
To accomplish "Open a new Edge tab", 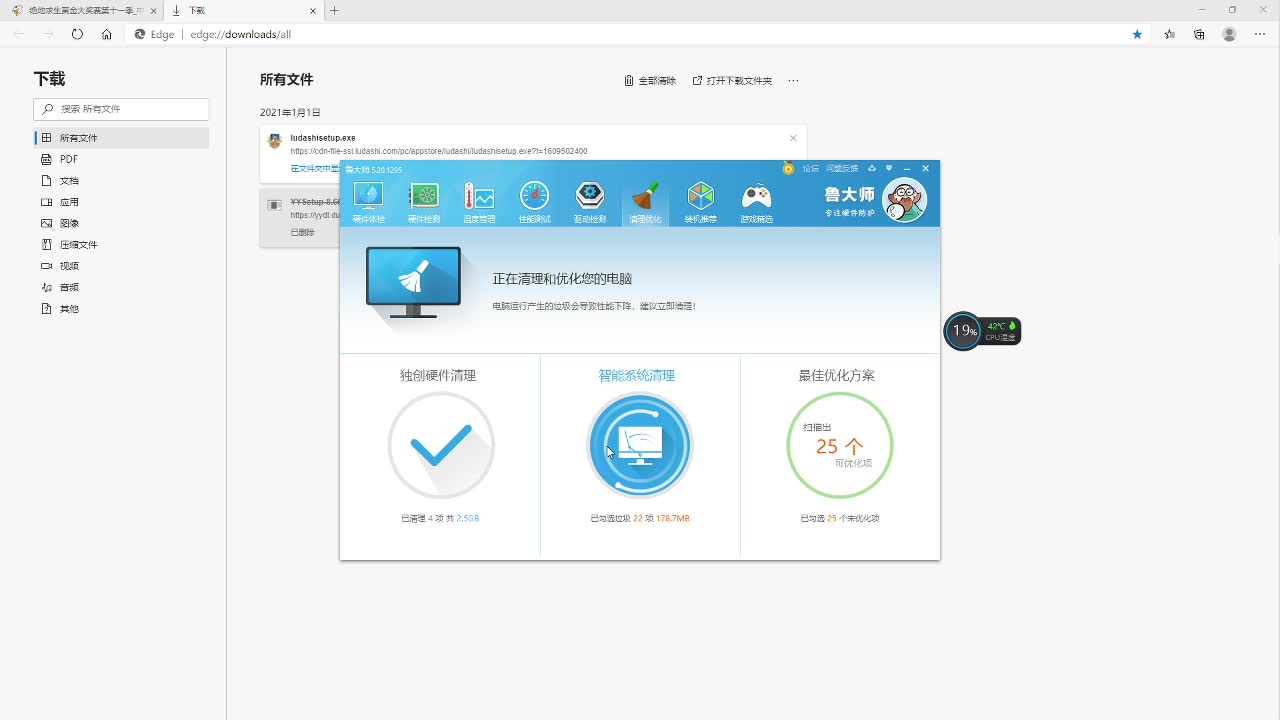I will tap(334, 10).
